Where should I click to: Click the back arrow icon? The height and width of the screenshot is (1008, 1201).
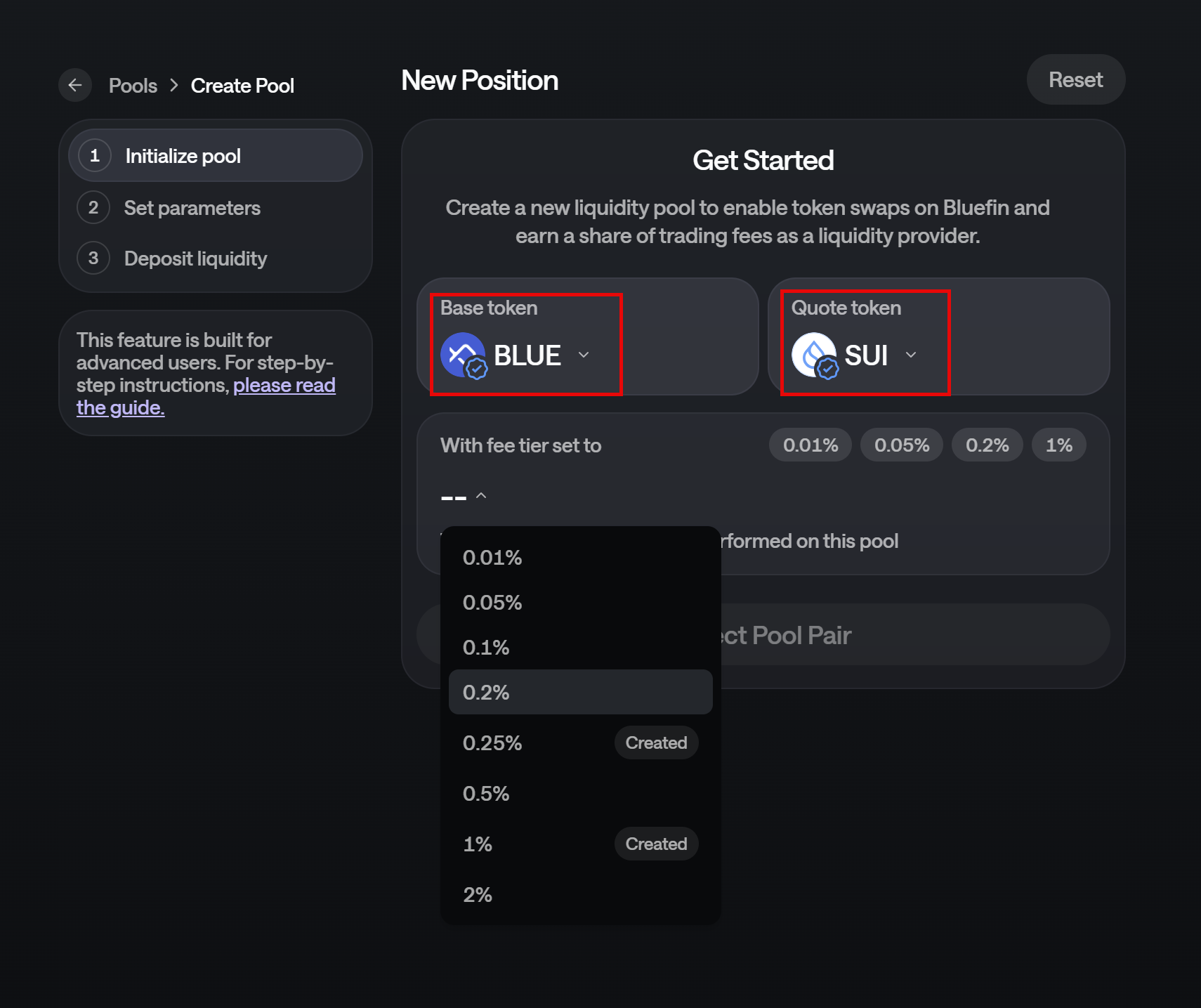[x=75, y=85]
